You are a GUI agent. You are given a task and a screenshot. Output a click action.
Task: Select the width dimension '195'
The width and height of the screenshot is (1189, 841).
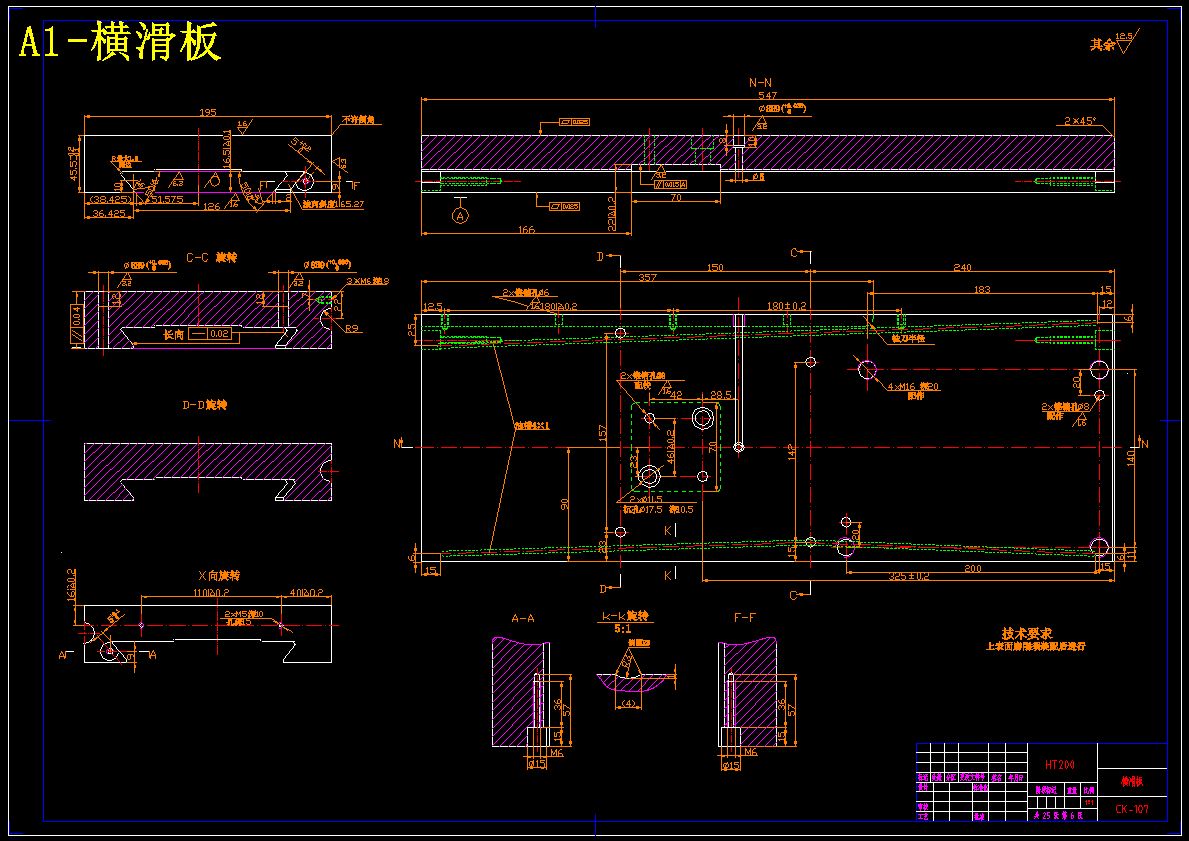click(207, 112)
